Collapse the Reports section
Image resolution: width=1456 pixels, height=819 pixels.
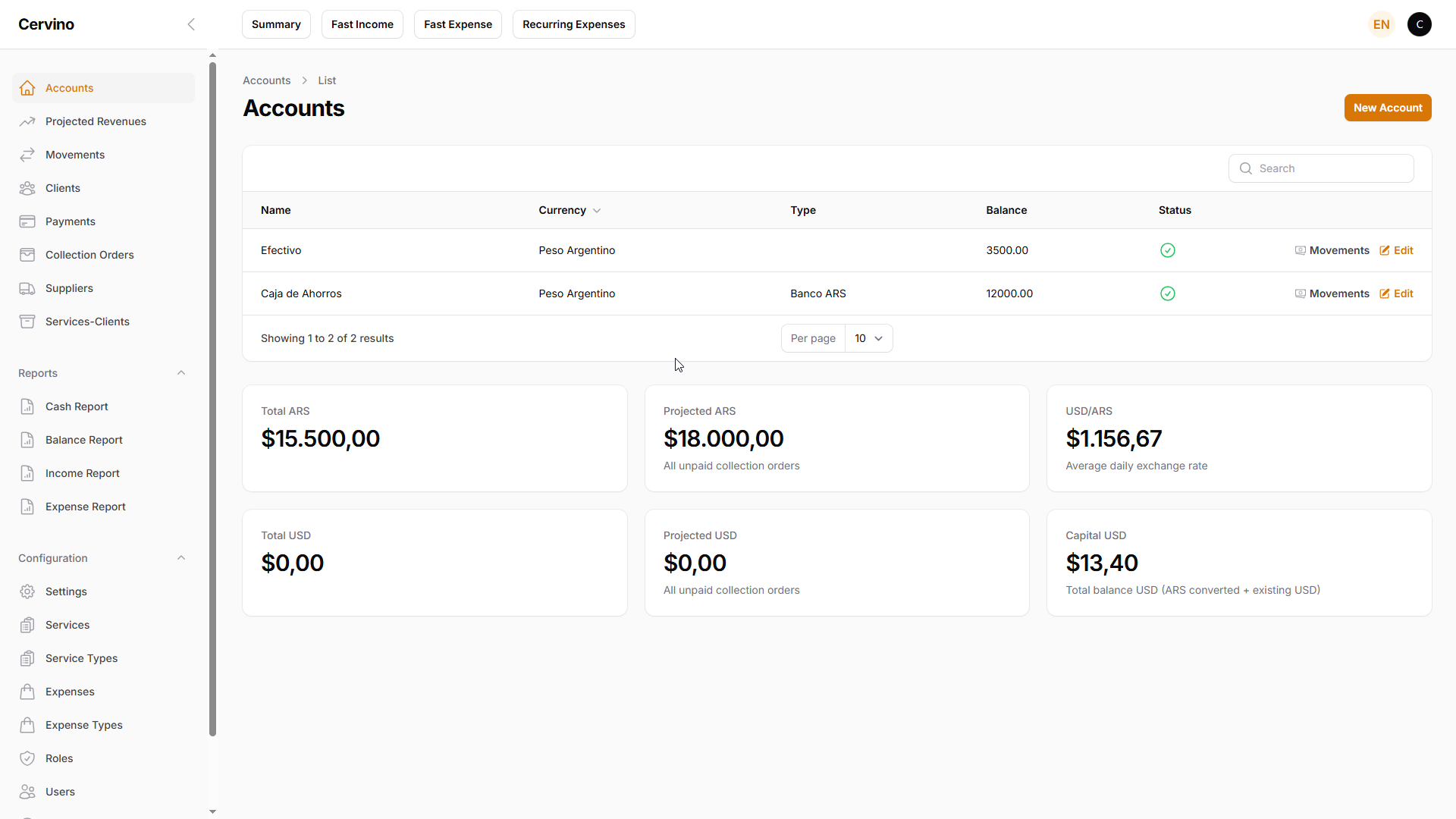(181, 373)
